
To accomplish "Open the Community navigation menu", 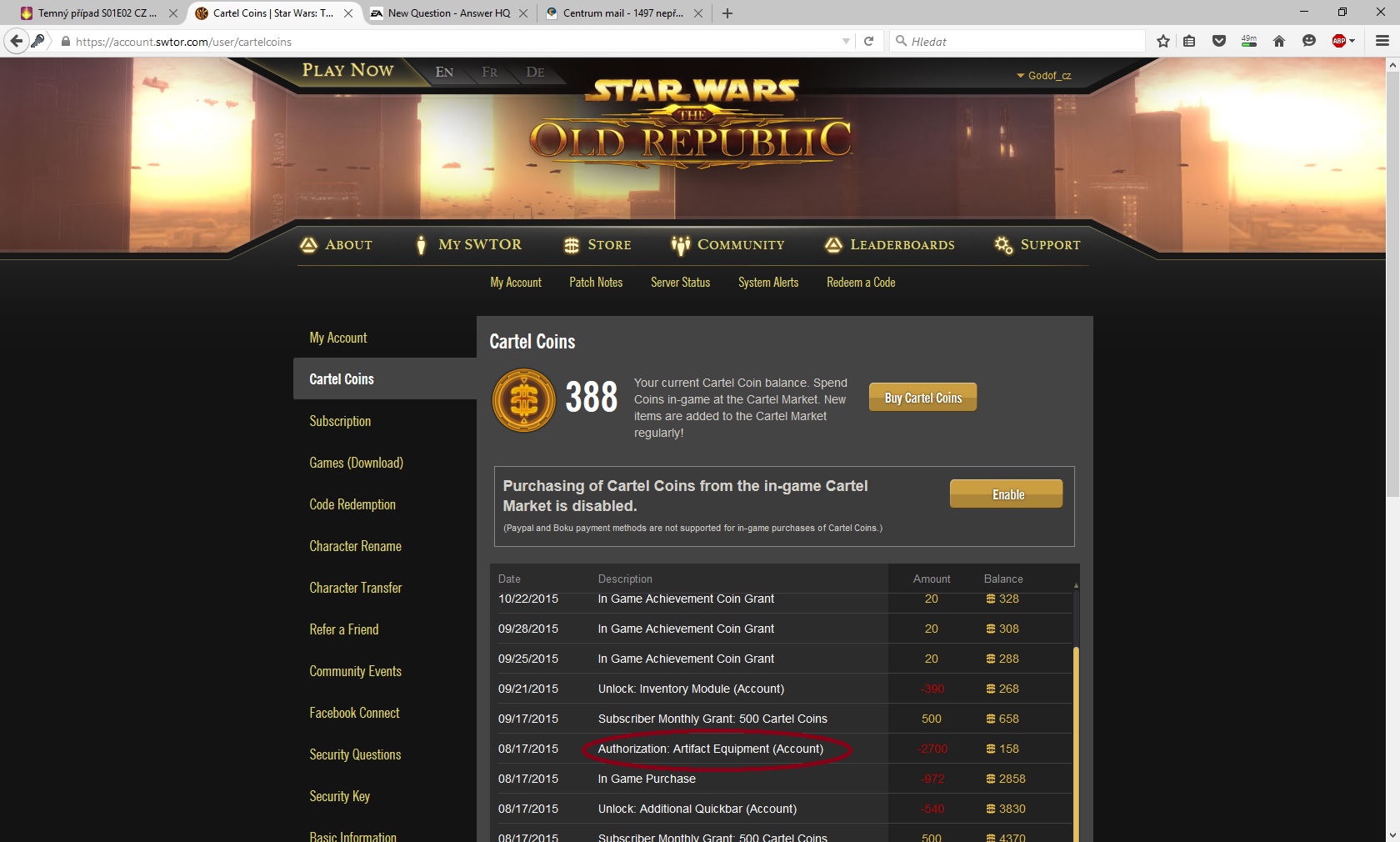I will [x=728, y=244].
